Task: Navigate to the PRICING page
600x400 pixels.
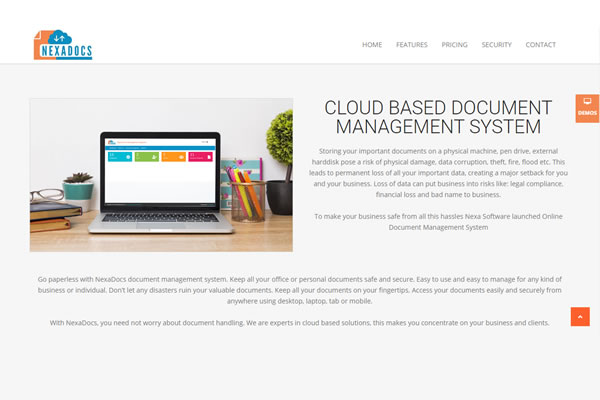Action: click(454, 45)
